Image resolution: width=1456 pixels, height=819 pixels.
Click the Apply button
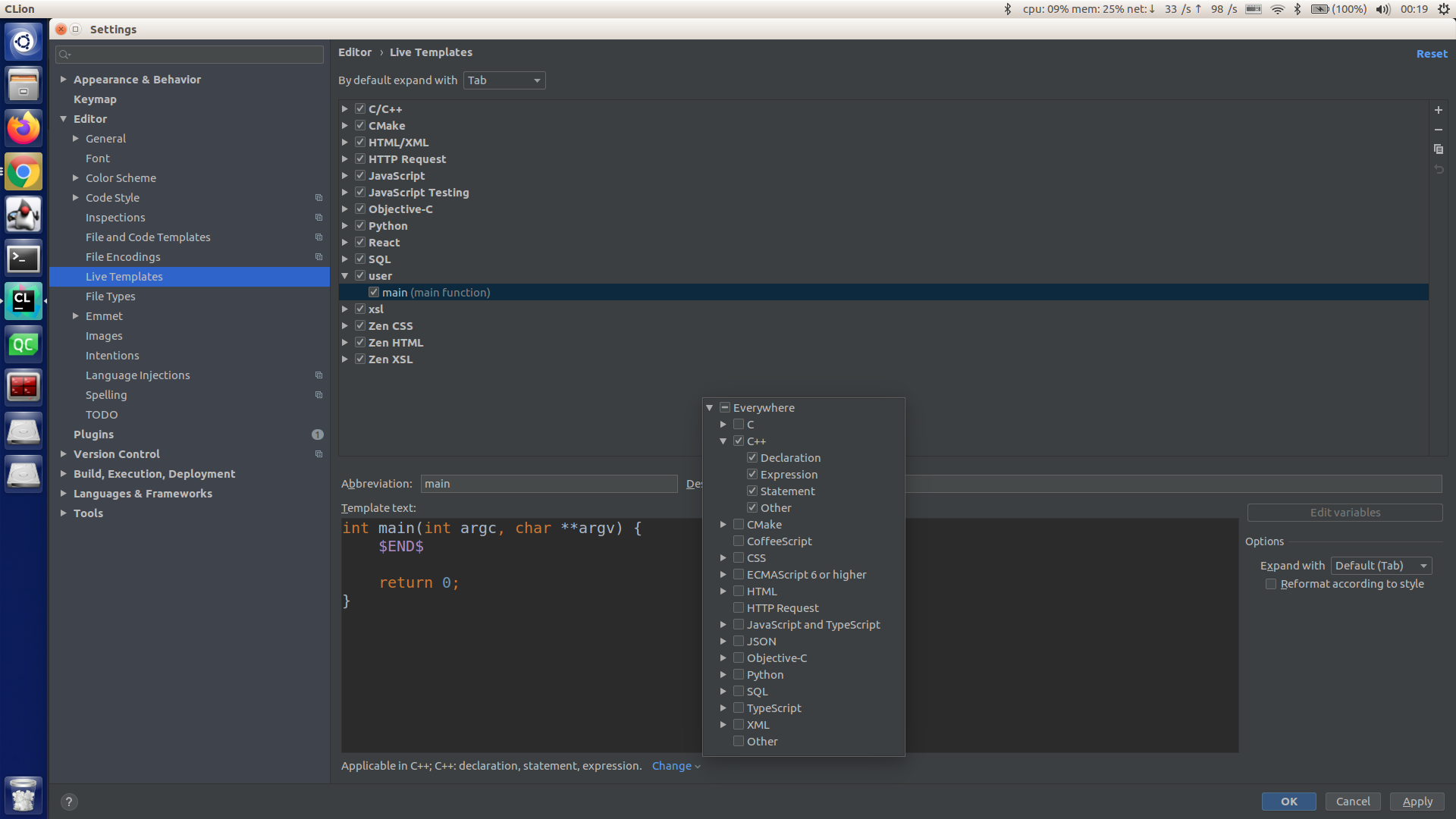pos(1417,802)
